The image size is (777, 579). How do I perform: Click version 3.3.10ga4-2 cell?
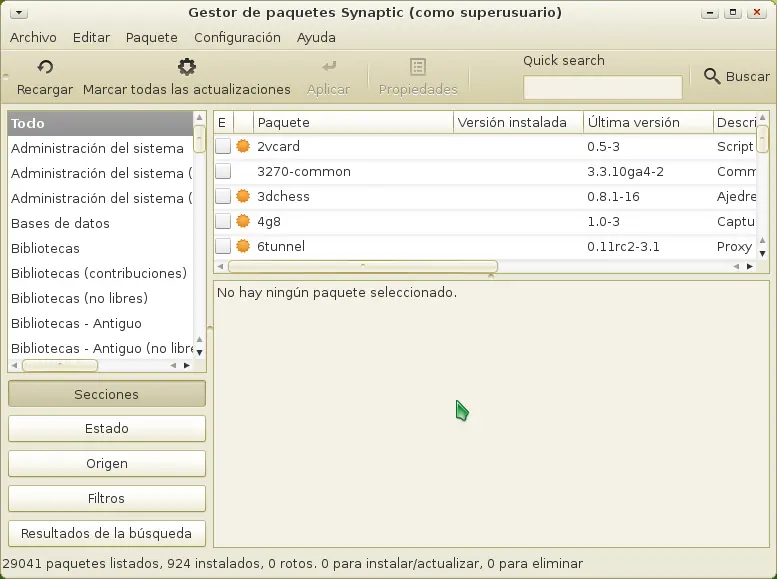pos(625,172)
